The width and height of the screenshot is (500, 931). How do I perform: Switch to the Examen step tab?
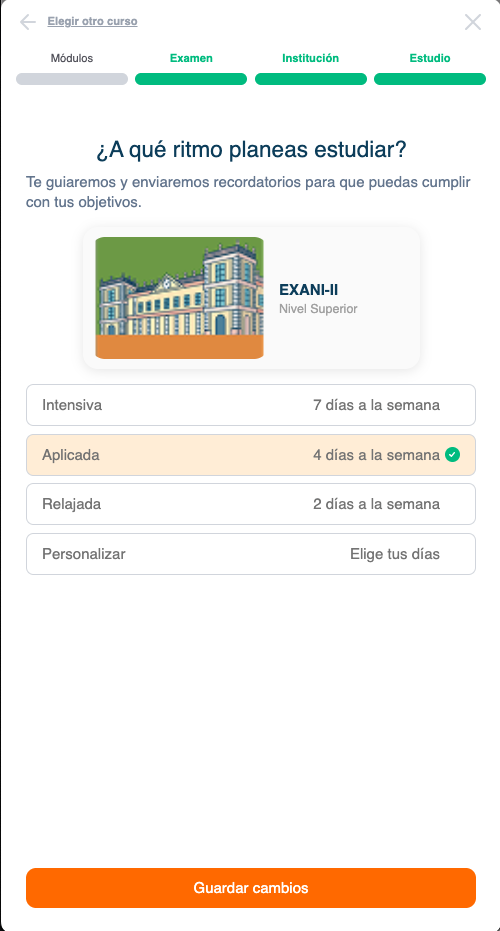tap(191, 58)
